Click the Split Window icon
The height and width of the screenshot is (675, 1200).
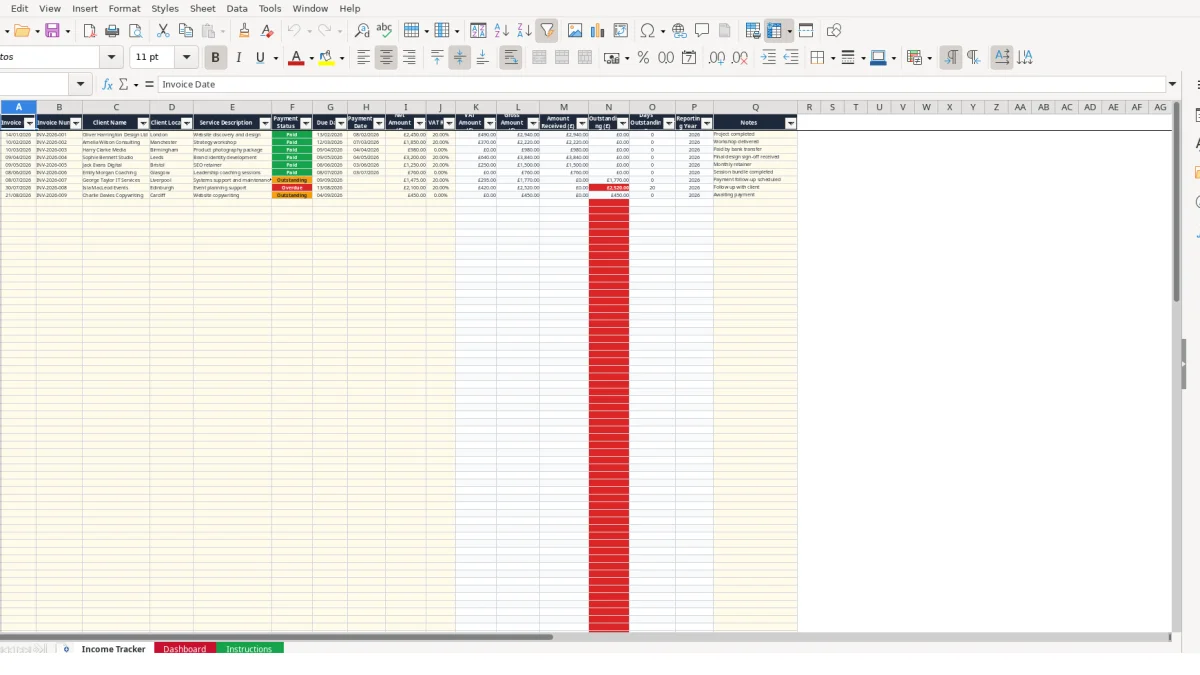pos(806,31)
